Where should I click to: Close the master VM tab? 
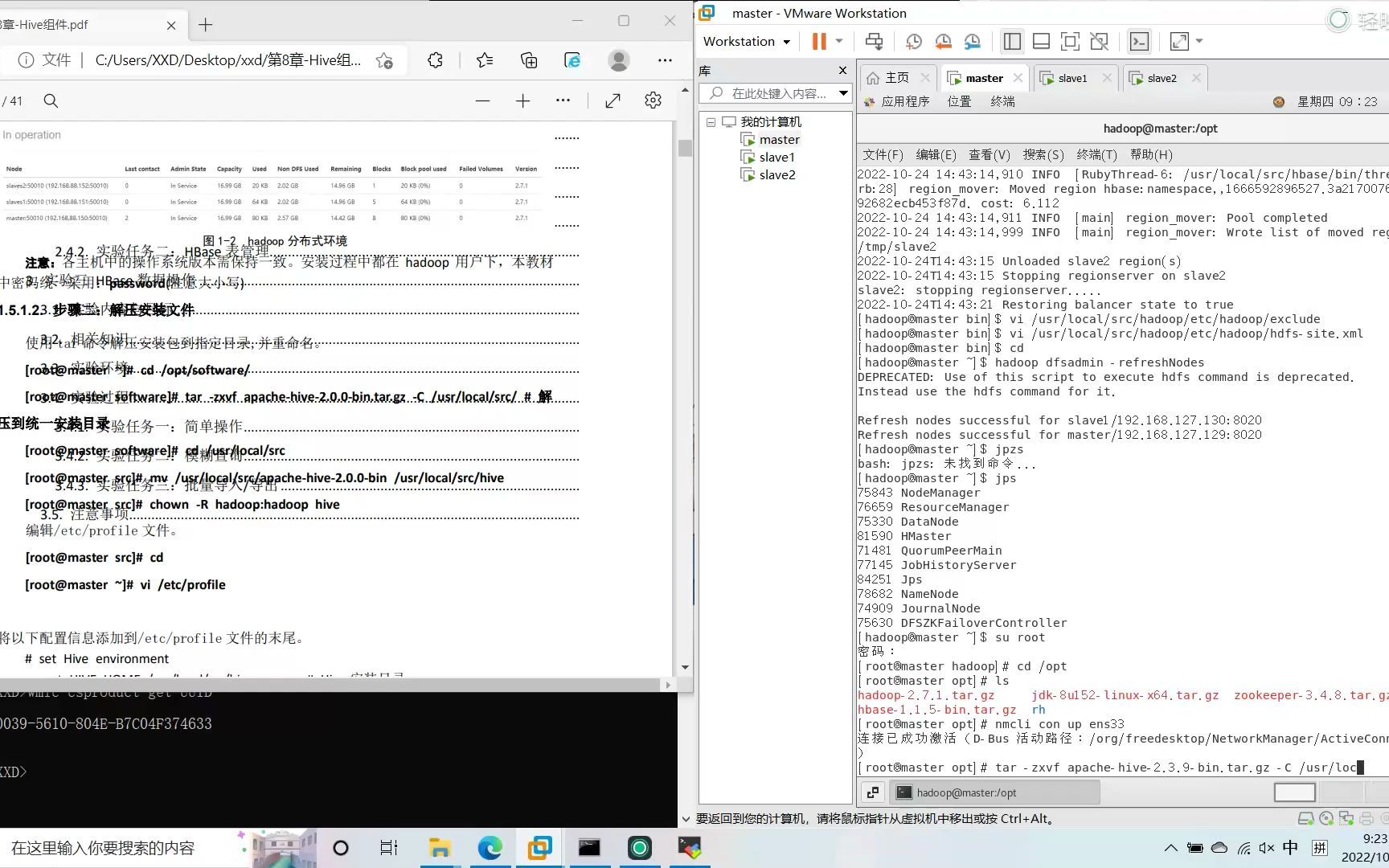(1018, 78)
